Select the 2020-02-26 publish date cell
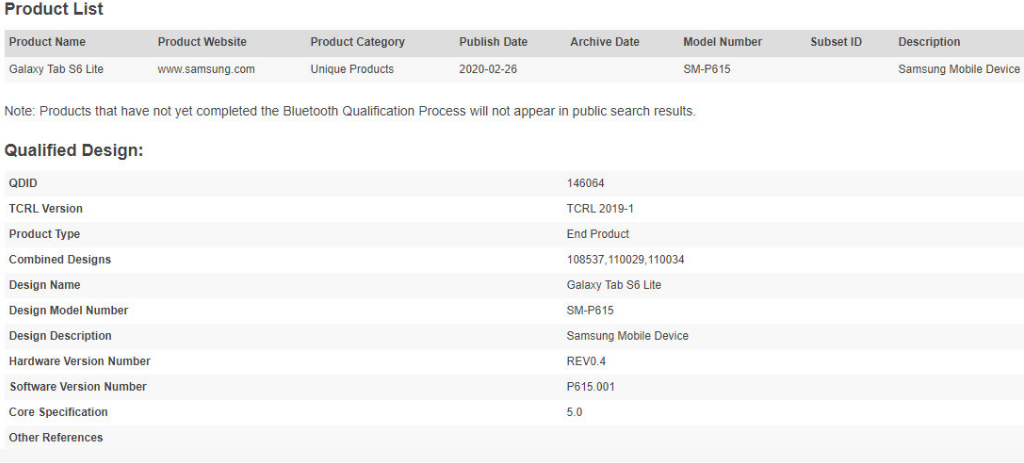The image size is (1024, 463). coord(488,69)
